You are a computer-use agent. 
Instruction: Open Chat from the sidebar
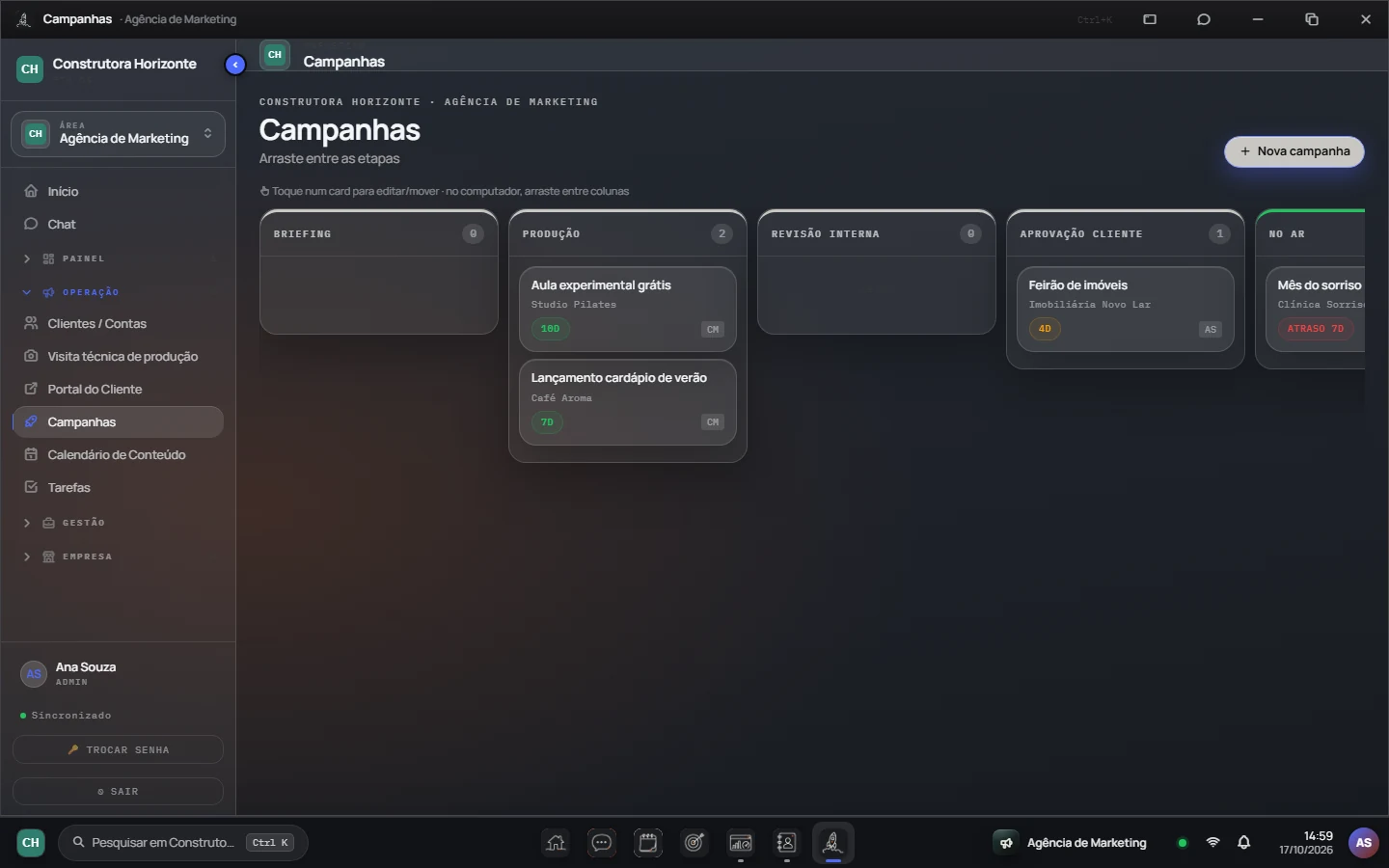coord(118,225)
